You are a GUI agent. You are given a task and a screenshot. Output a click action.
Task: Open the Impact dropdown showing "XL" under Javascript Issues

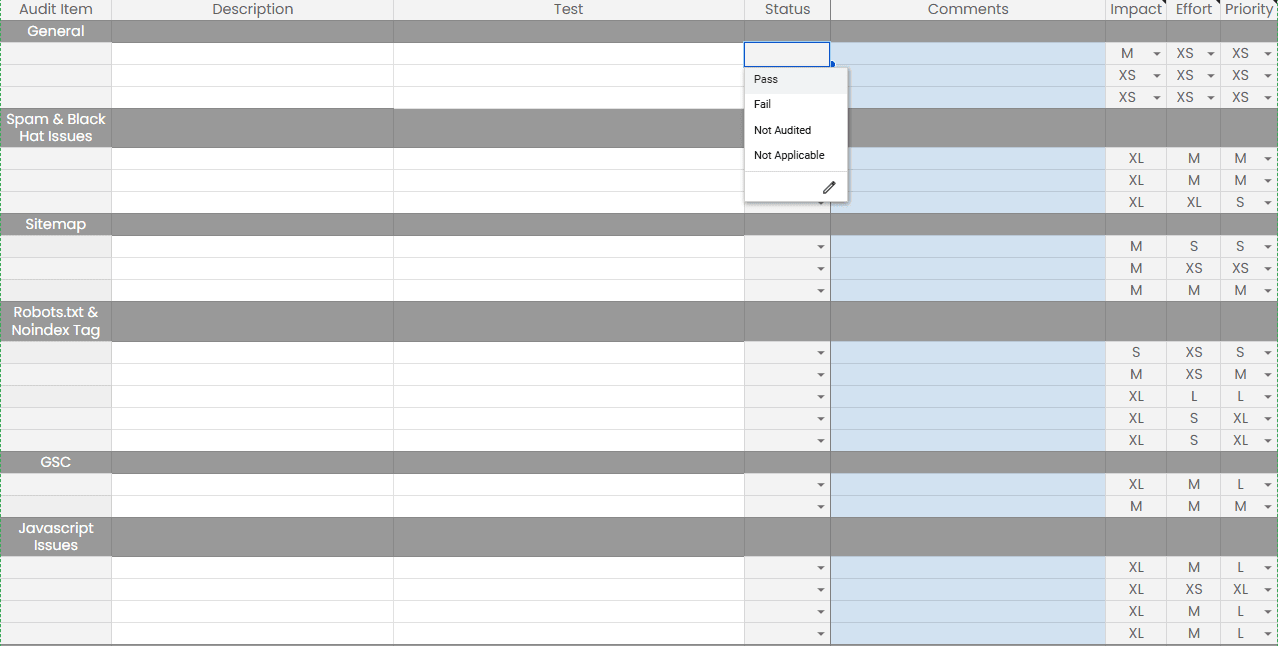point(1136,567)
